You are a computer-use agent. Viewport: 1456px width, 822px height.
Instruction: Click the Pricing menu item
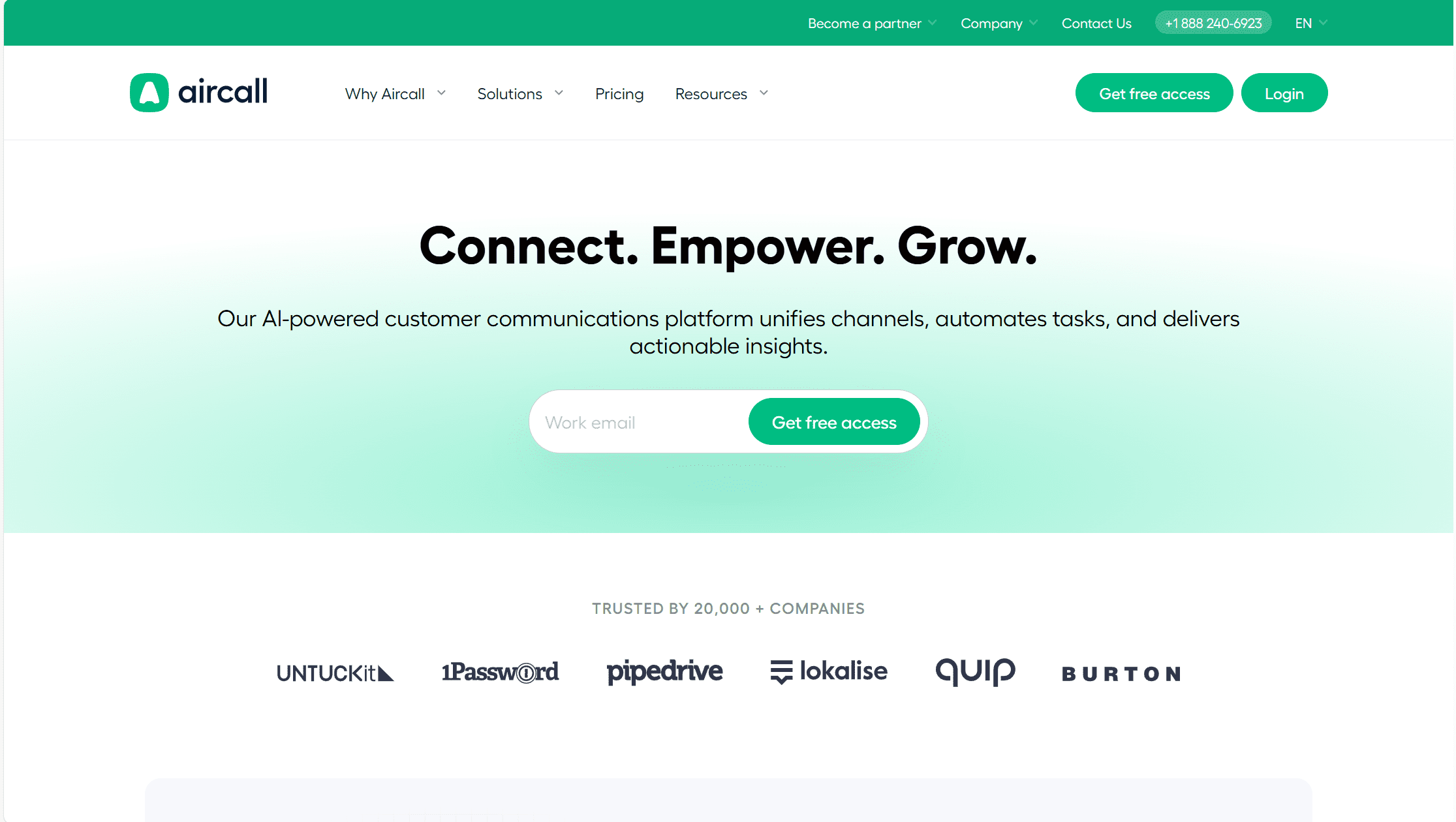tap(619, 93)
